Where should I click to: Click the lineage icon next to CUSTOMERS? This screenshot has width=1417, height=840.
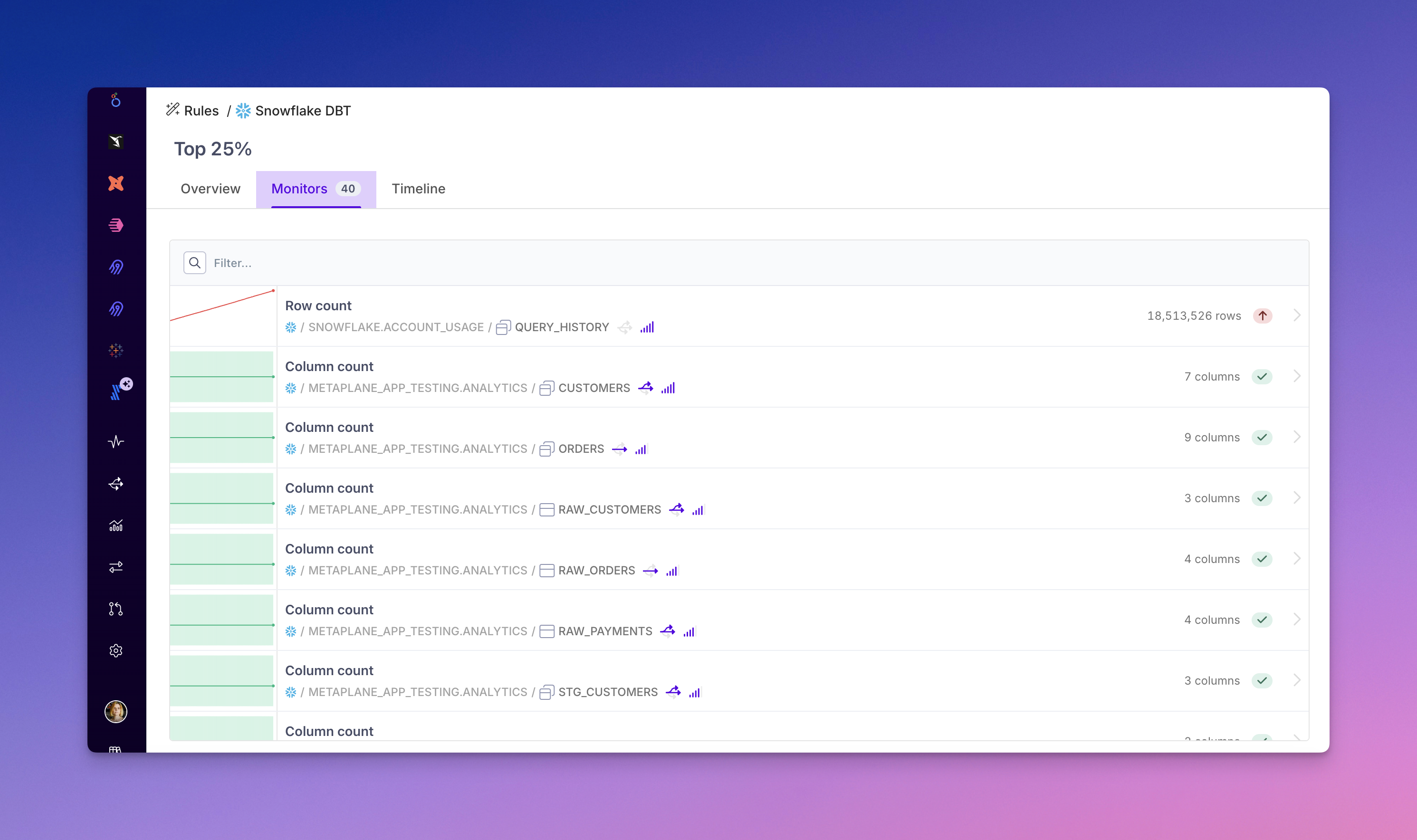pos(645,388)
